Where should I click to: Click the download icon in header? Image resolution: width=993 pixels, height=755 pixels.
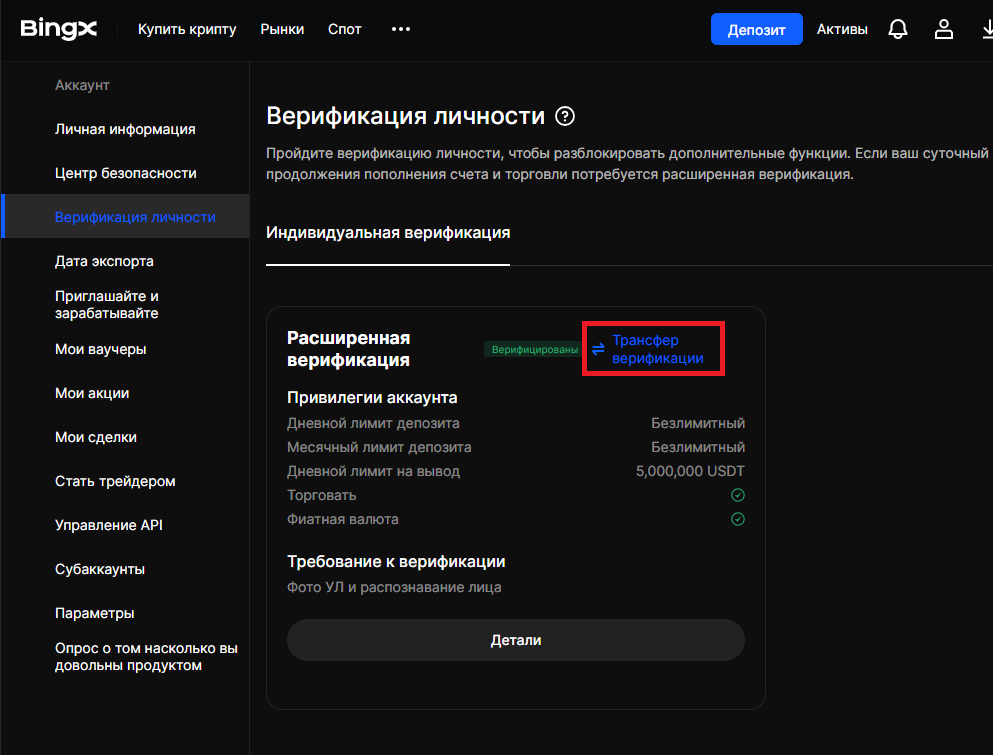pos(987,29)
